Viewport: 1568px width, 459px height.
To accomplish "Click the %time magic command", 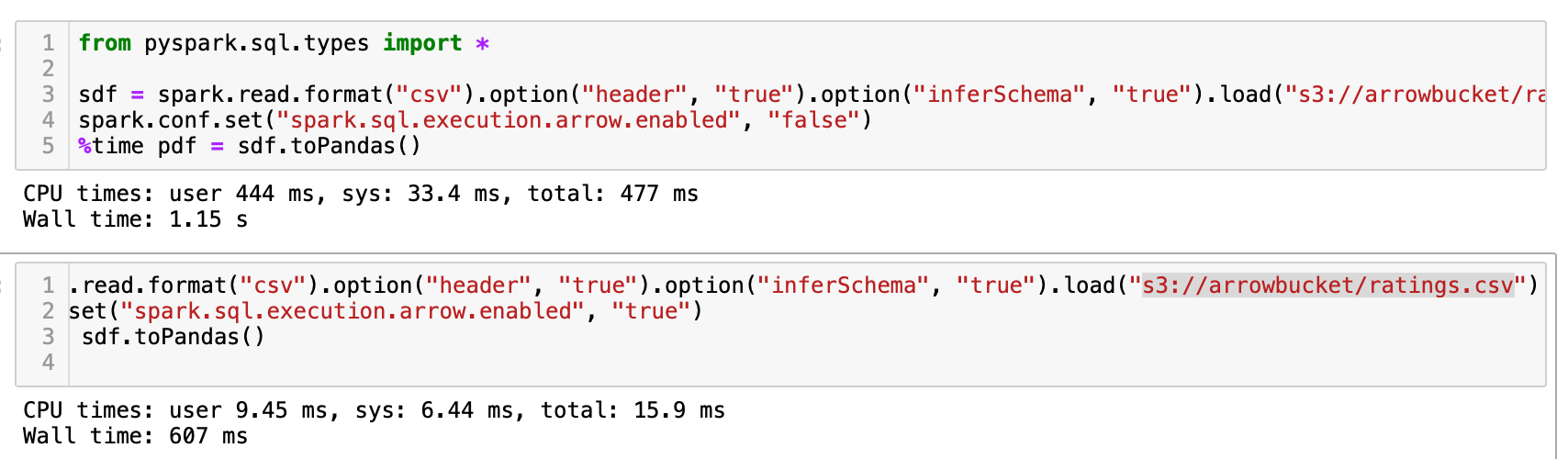I will click(x=111, y=146).
